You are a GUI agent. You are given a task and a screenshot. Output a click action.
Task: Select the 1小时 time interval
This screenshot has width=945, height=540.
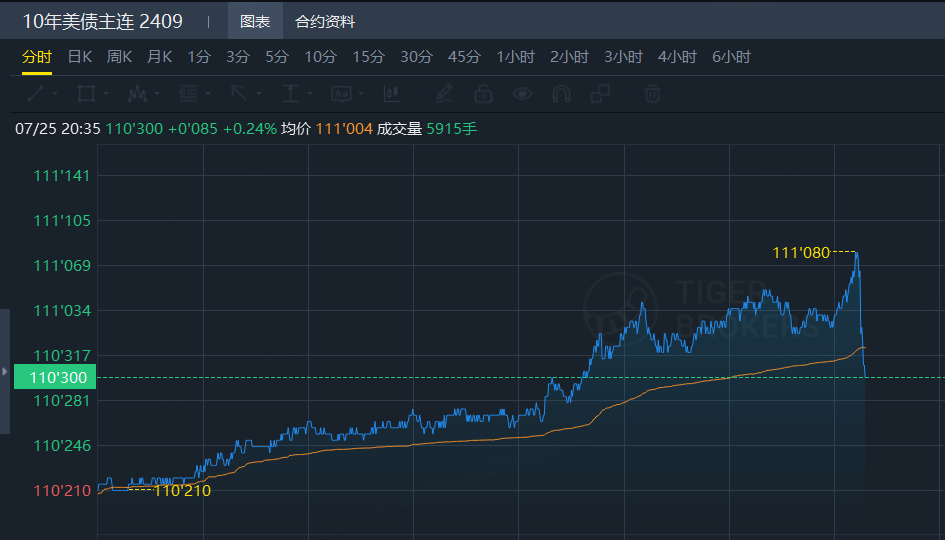point(515,57)
